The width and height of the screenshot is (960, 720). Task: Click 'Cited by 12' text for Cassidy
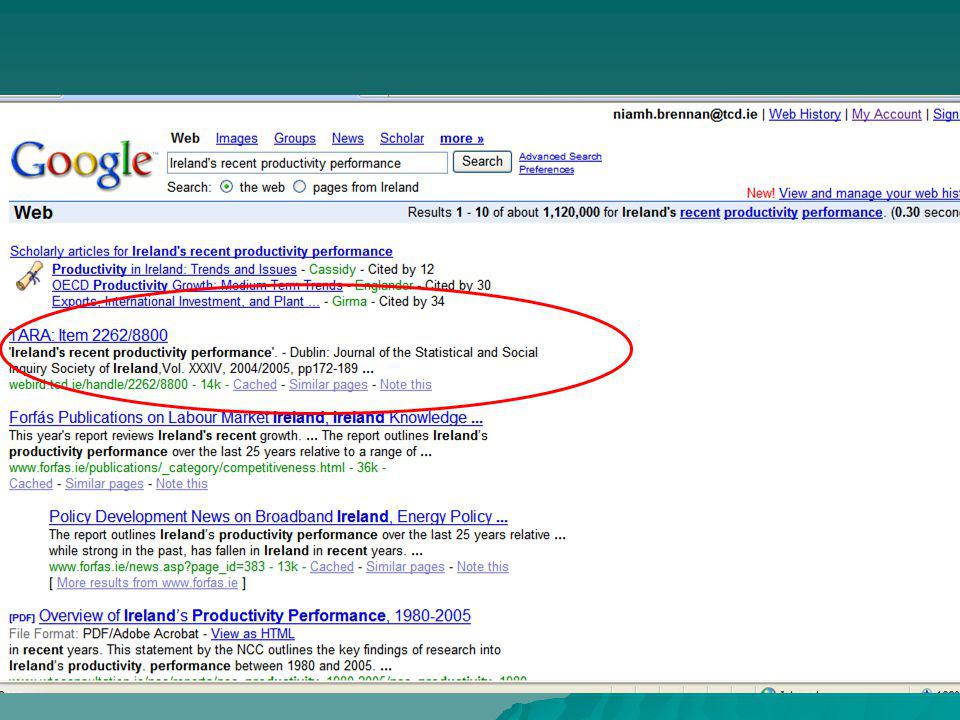[401, 269]
